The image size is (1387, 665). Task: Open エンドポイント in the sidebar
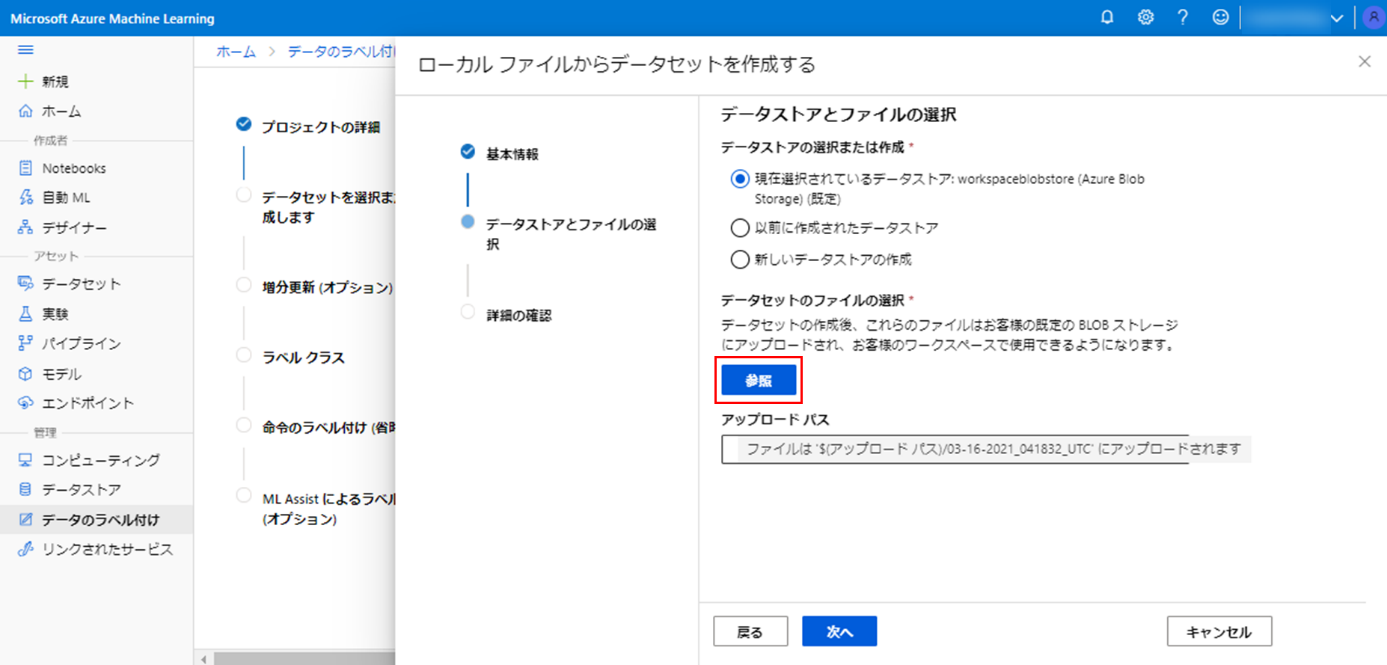pyautogui.click(x=88, y=403)
